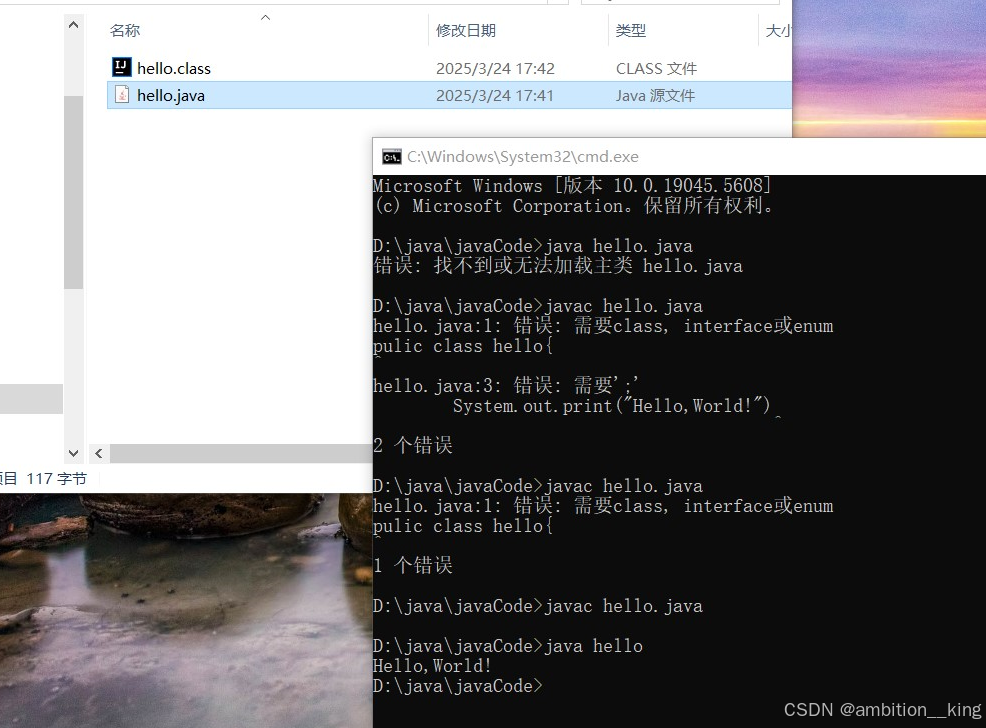Click the down arrow on the vertical scrollbar

[x=73, y=452]
